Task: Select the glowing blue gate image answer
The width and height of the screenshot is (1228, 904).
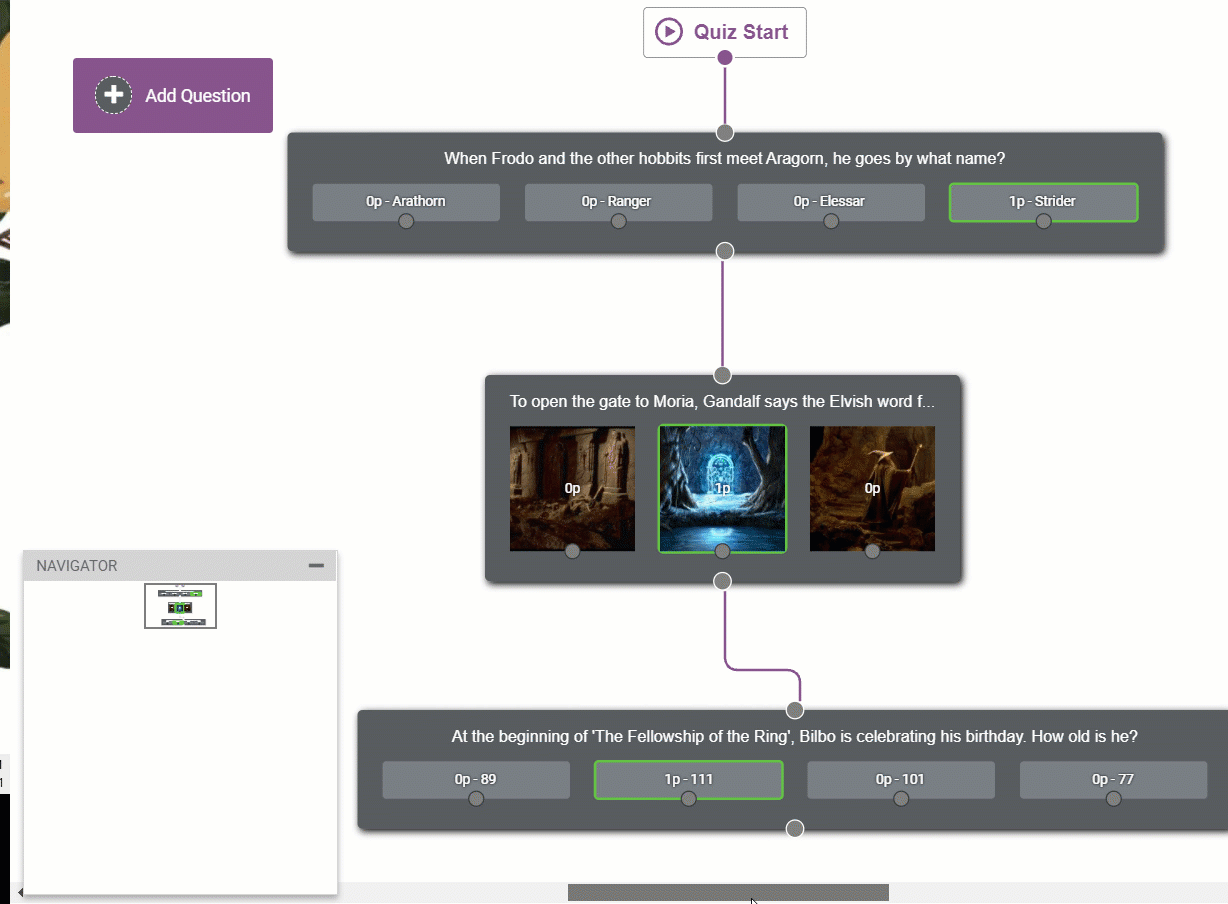Action: (x=722, y=487)
